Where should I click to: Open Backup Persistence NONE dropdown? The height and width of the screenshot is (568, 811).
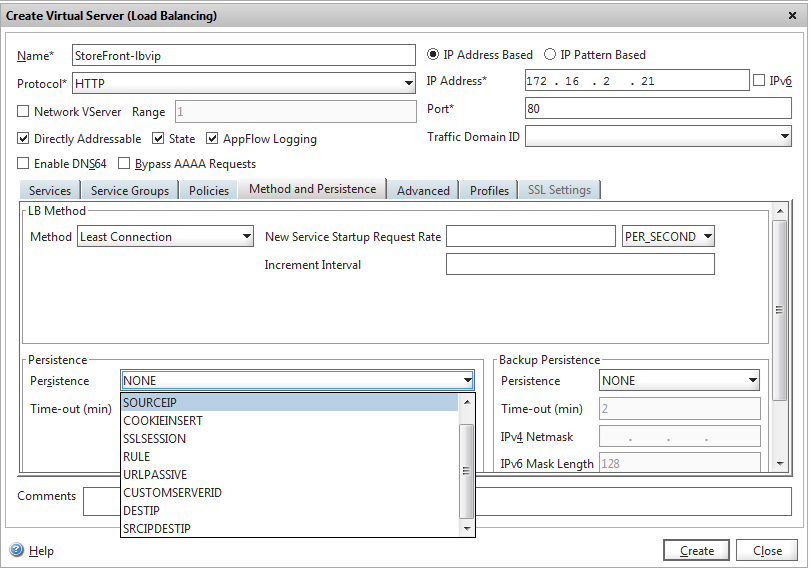coord(679,381)
